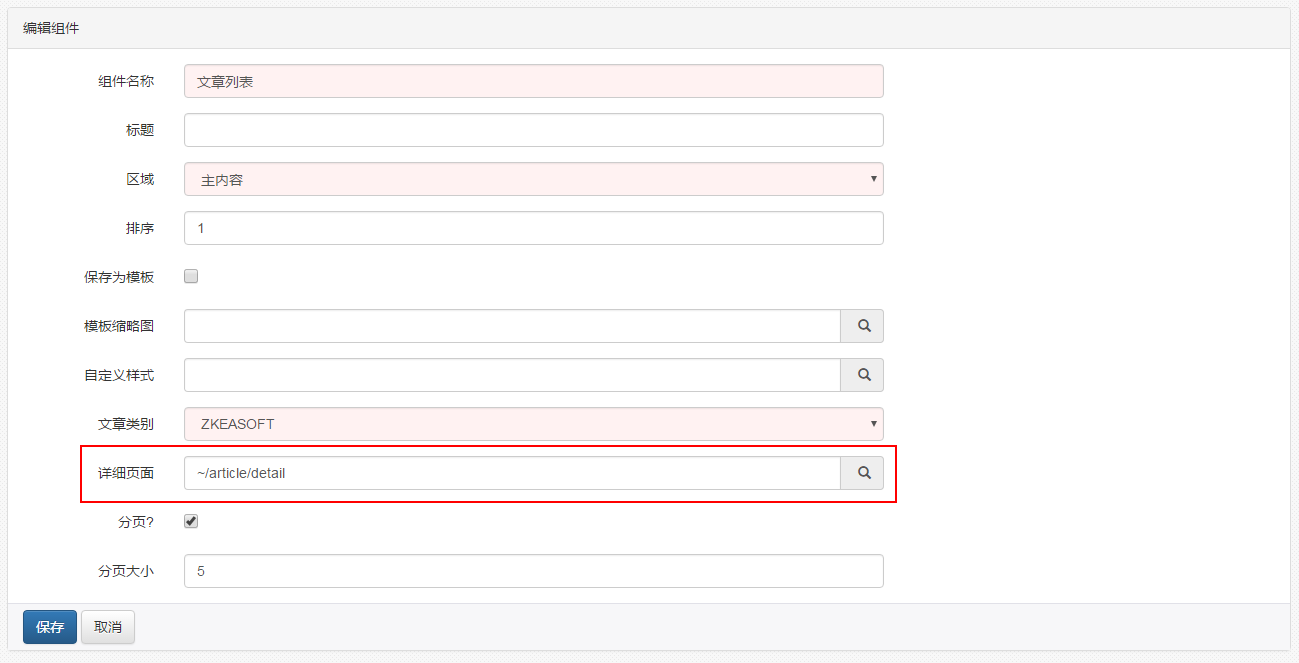Click the 取消 button

pyautogui.click(x=108, y=627)
